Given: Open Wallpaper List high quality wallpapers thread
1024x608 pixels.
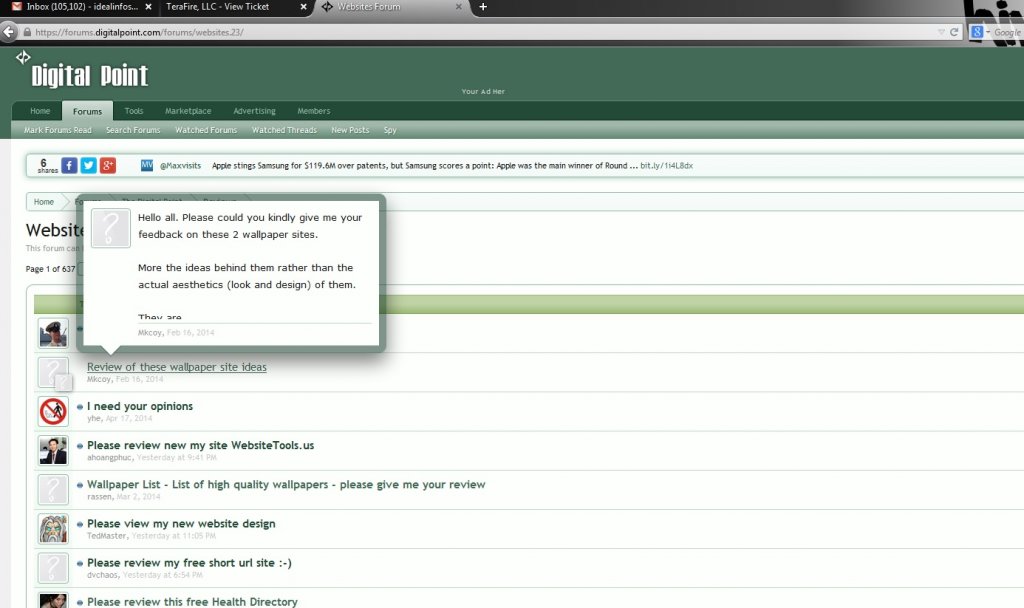Looking at the screenshot, I should coord(286,485).
